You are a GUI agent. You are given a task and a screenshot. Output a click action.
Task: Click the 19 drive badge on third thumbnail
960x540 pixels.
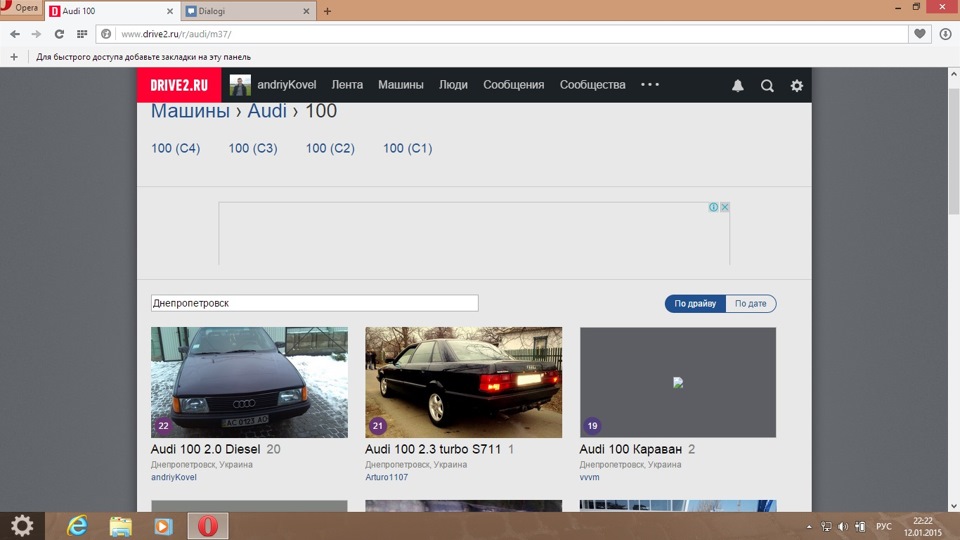pyautogui.click(x=592, y=426)
